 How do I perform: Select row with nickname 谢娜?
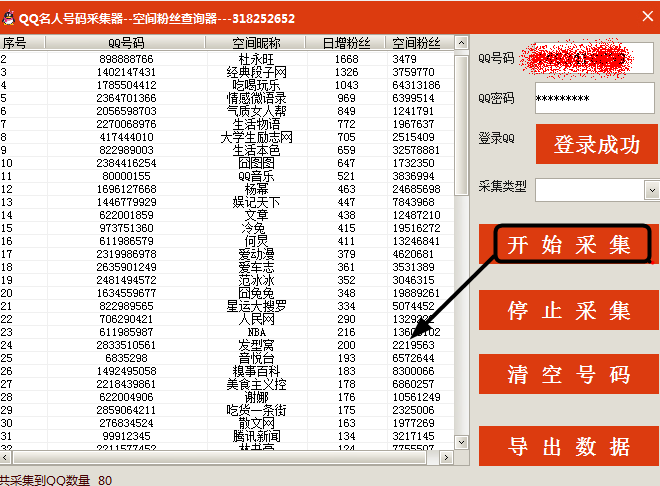pyautogui.click(x=227, y=398)
